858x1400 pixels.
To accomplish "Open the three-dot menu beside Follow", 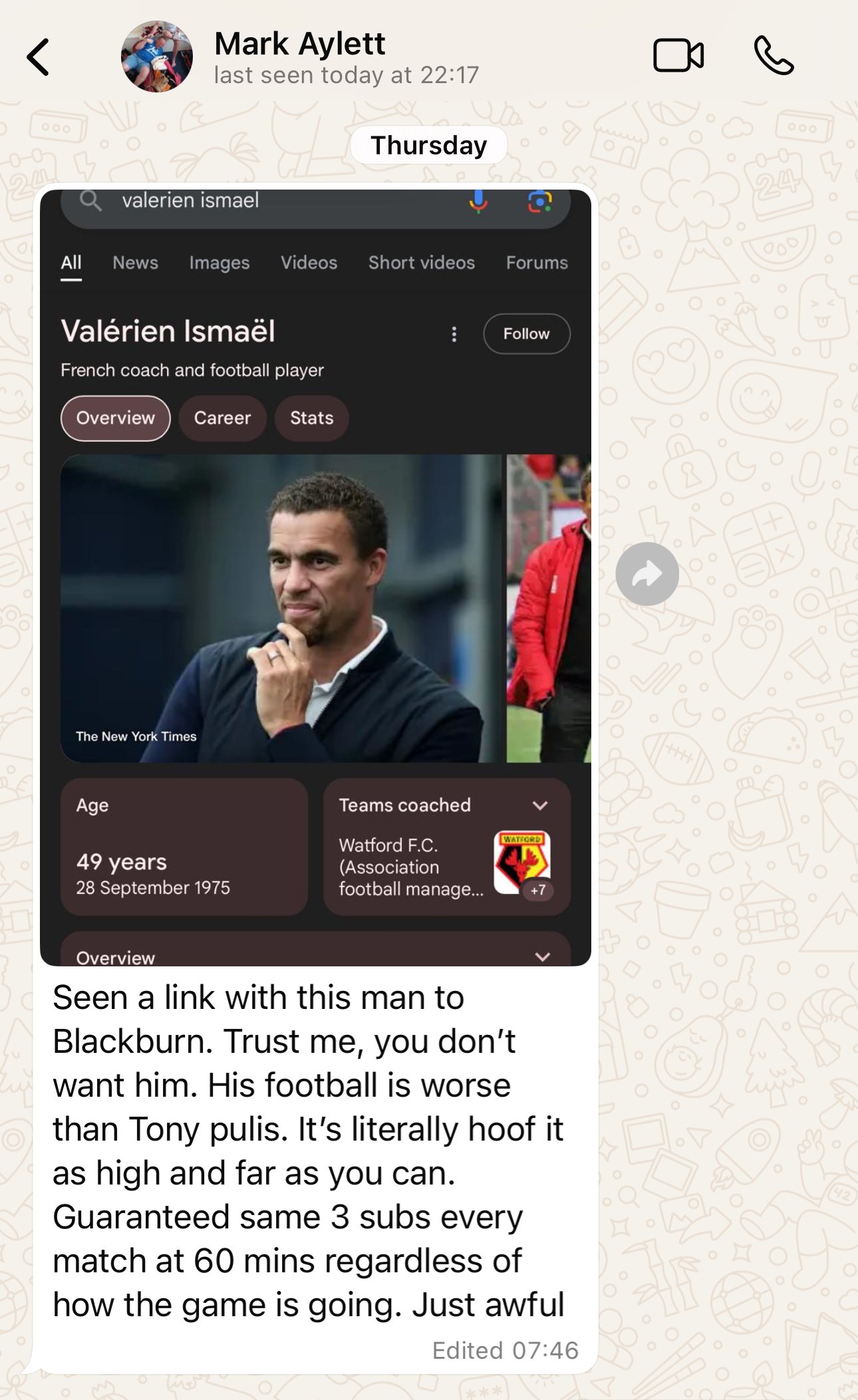I will click(x=454, y=334).
